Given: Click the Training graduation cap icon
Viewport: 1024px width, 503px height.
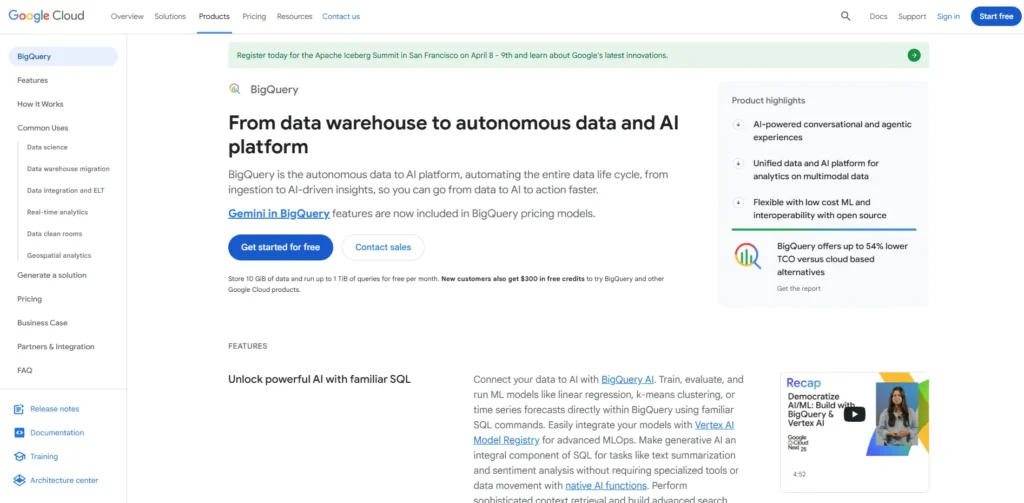Looking at the screenshot, I should tap(19, 457).
